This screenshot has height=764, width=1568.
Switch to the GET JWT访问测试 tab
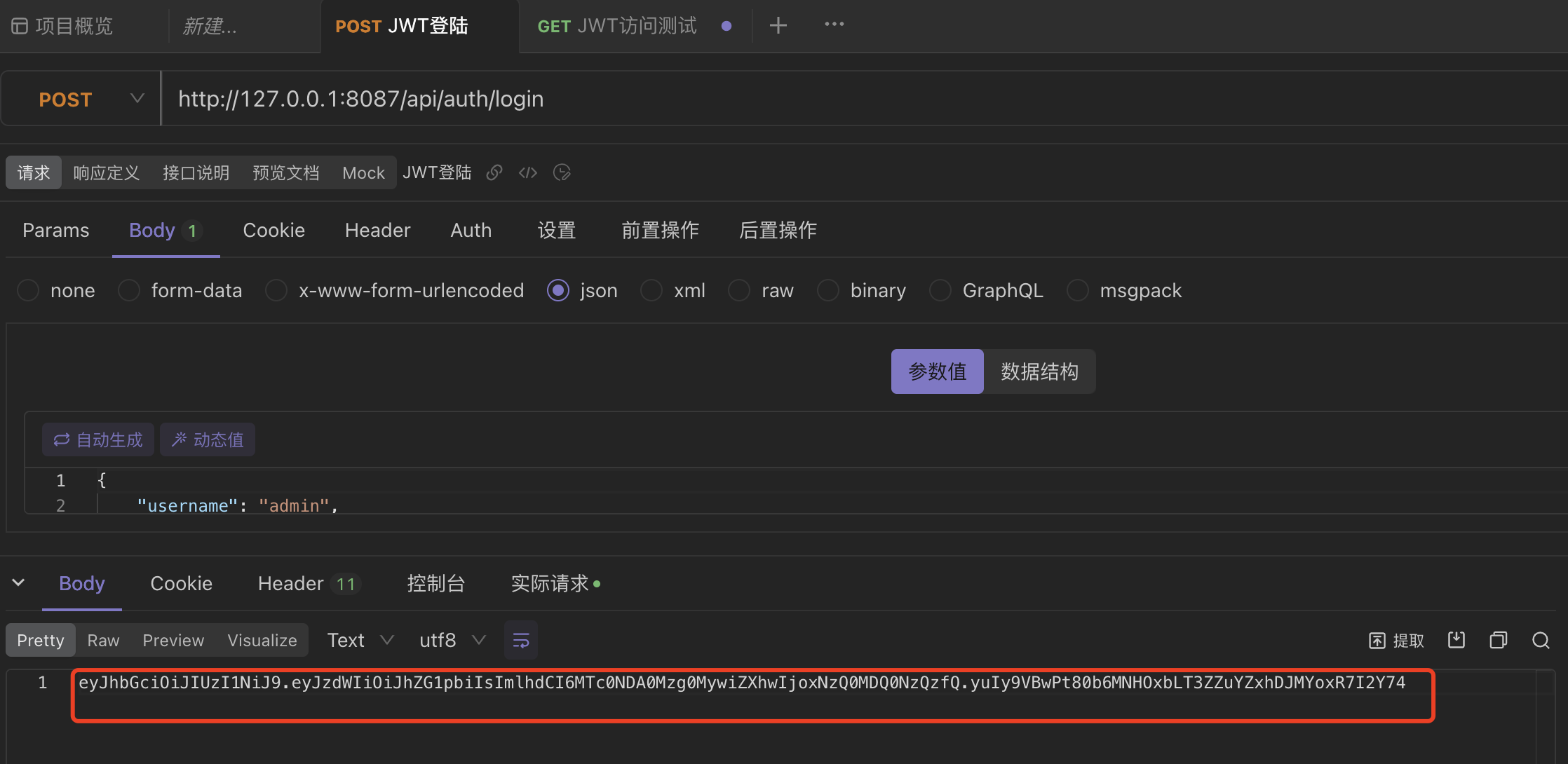[x=617, y=26]
